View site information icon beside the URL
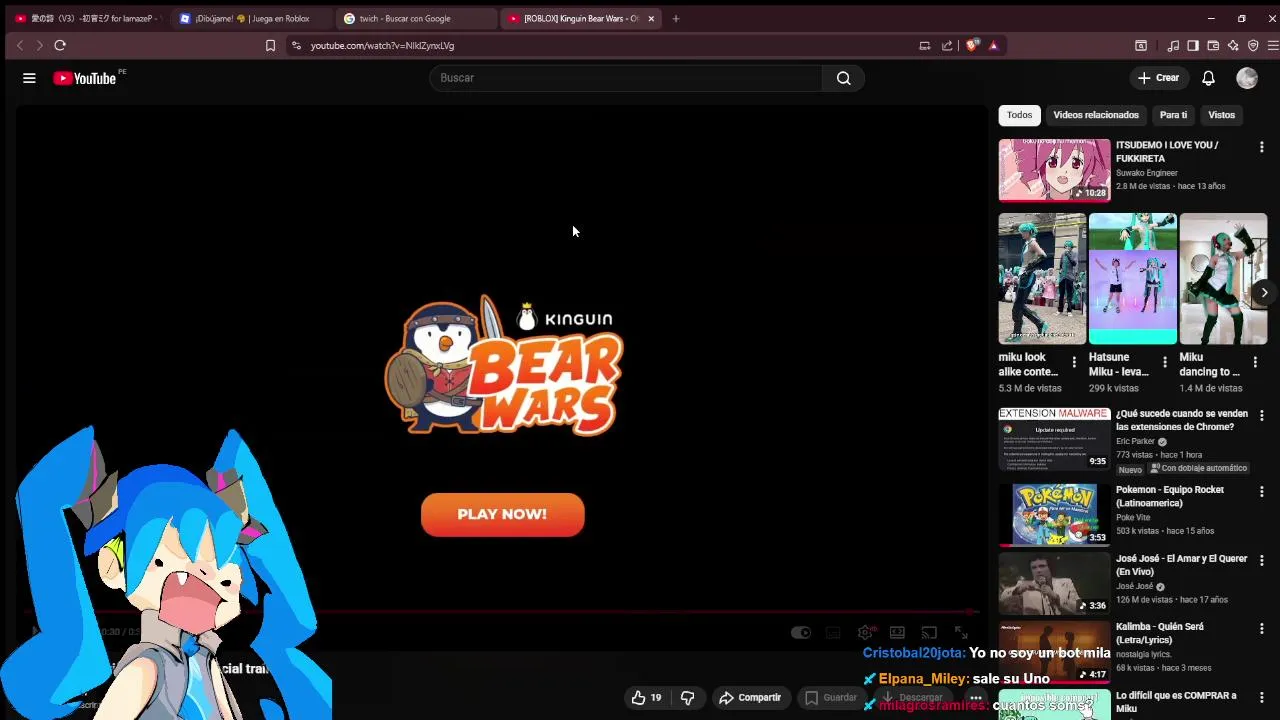 [296, 45]
